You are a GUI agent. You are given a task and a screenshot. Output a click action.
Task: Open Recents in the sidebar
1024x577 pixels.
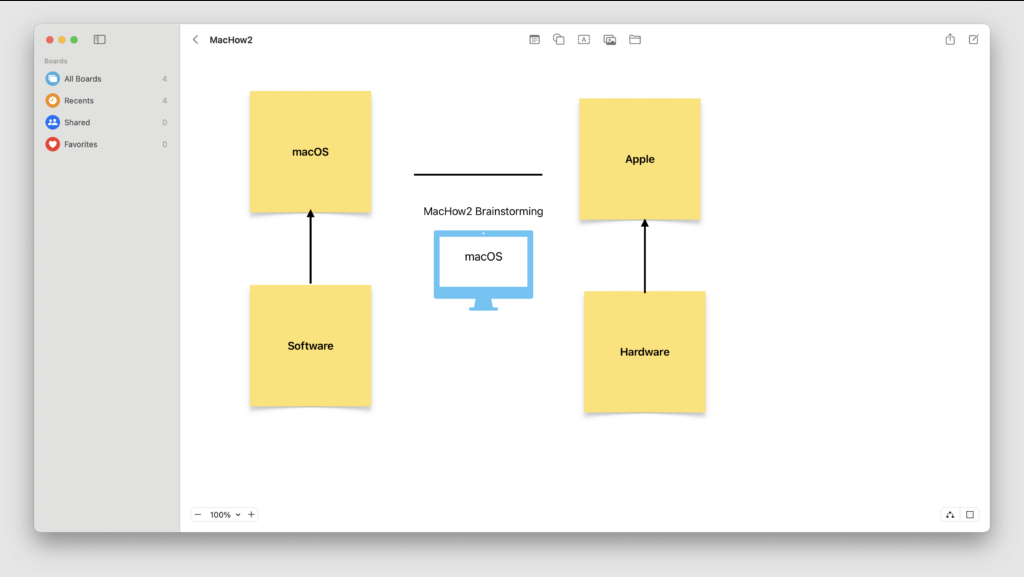click(x=79, y=101)
